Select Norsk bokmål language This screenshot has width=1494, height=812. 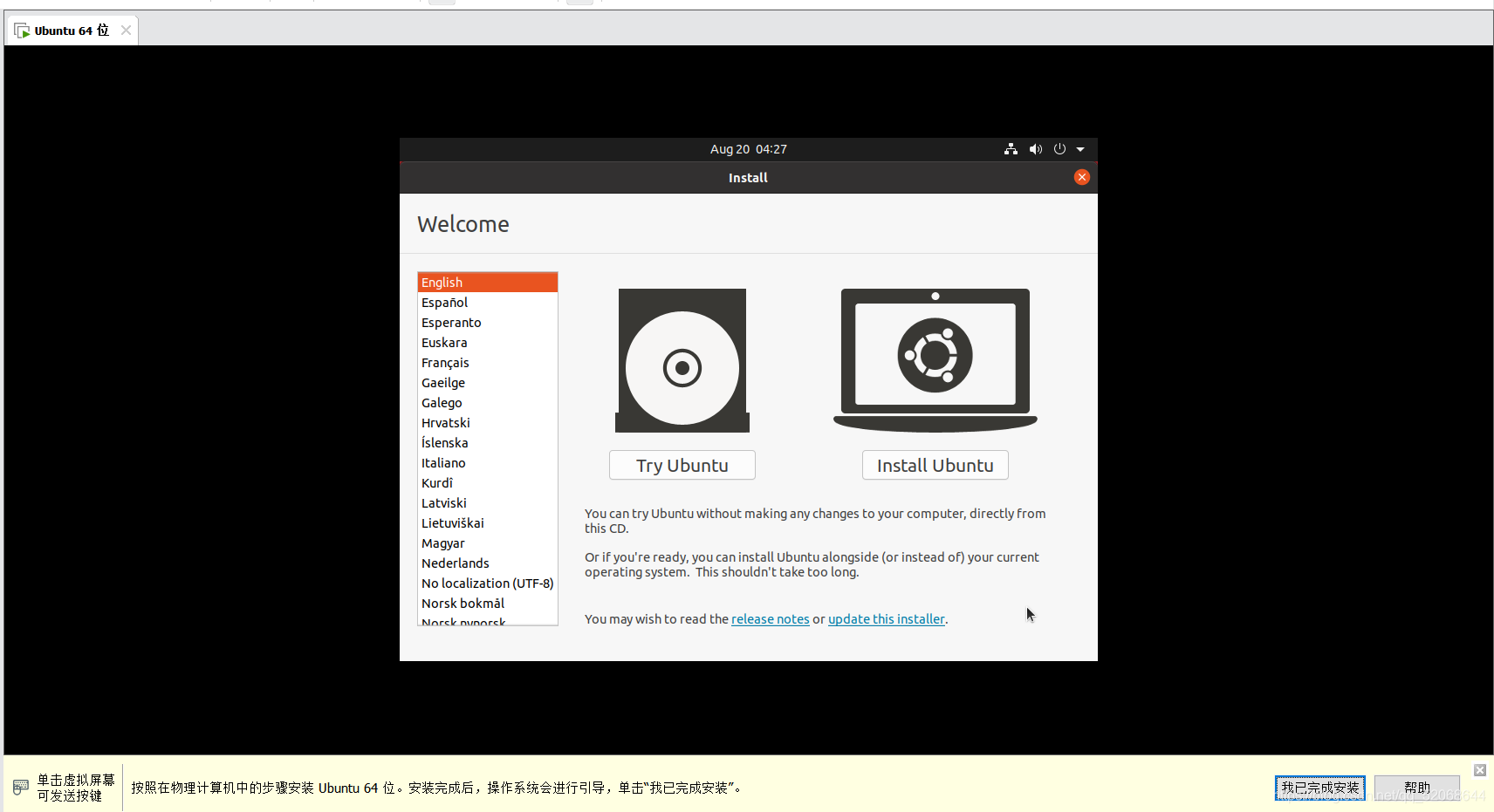[x=488, y=604]
